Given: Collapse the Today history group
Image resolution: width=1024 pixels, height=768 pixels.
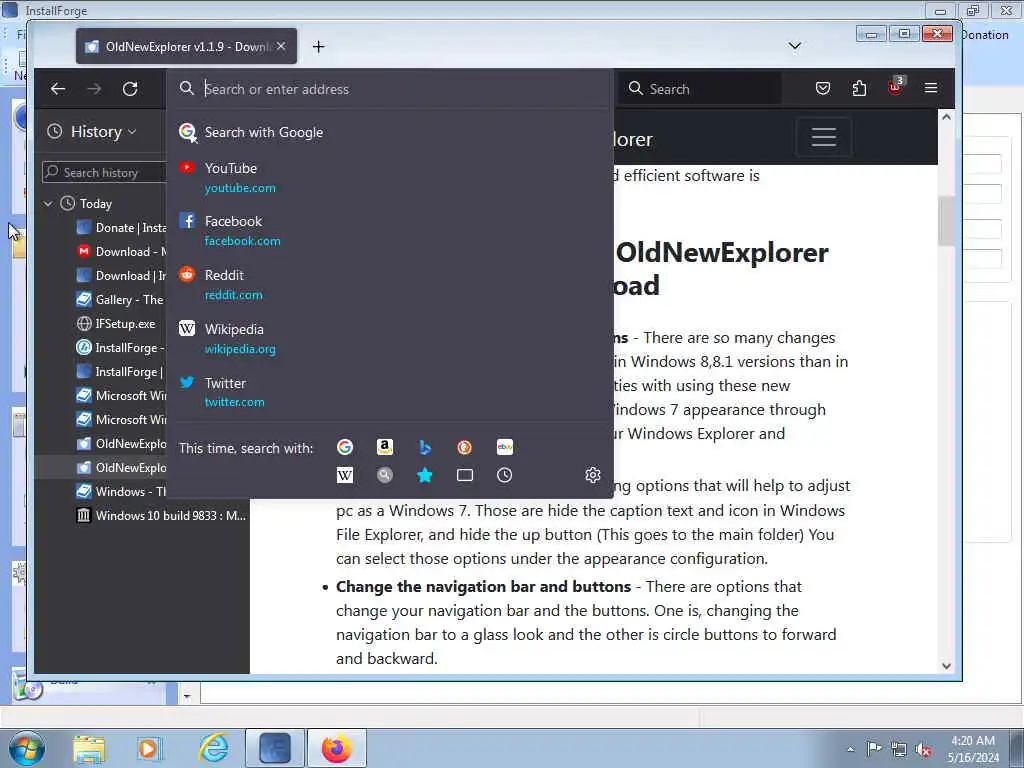Looking at the screenshot, I should click(x=48, y=204).
